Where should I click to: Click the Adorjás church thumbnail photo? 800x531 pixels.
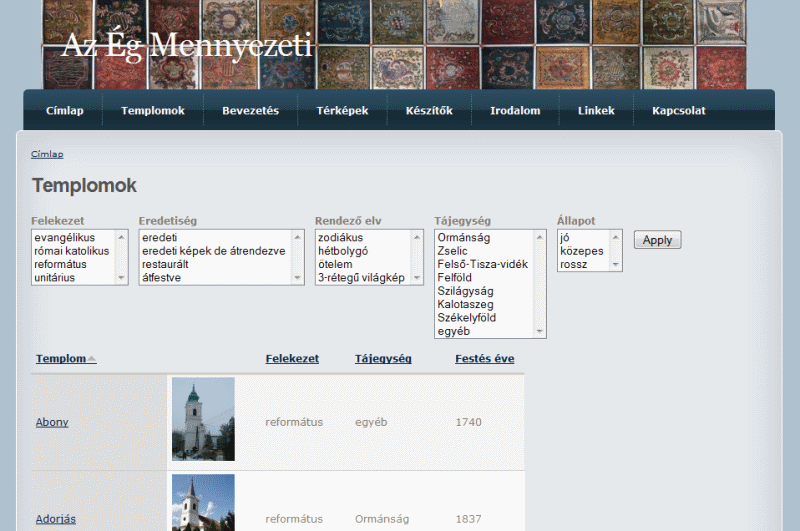pyautogui.click(x=203, y=502)
